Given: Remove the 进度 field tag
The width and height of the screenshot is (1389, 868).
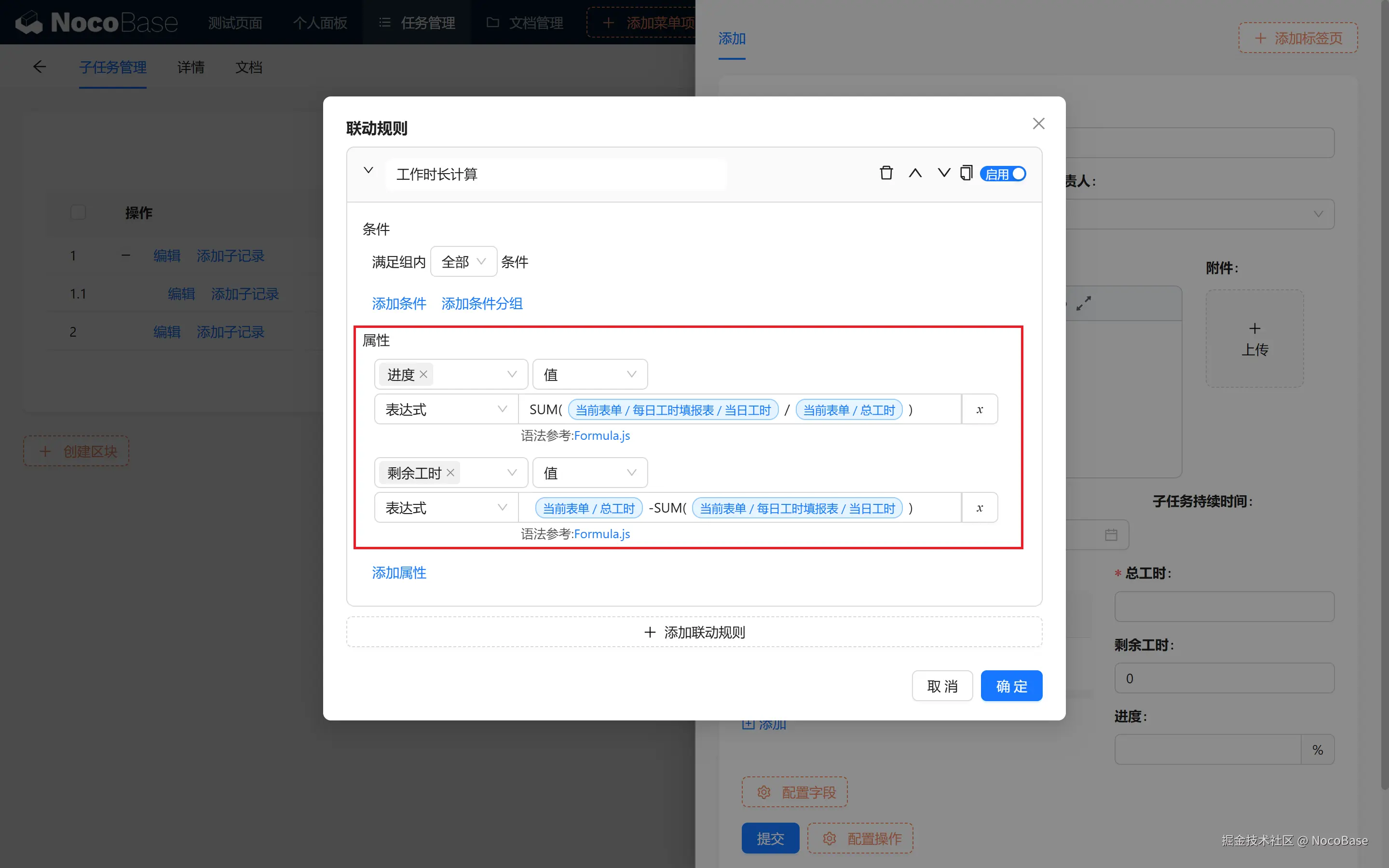Looking at the screenshot, I should point(423,374).
